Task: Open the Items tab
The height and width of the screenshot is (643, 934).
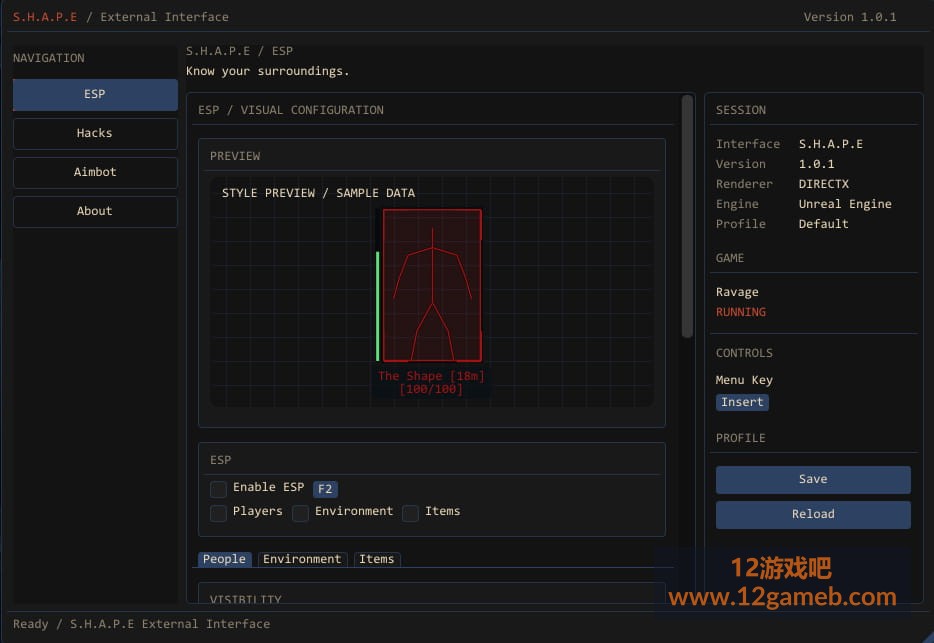Action: [376, 559]
